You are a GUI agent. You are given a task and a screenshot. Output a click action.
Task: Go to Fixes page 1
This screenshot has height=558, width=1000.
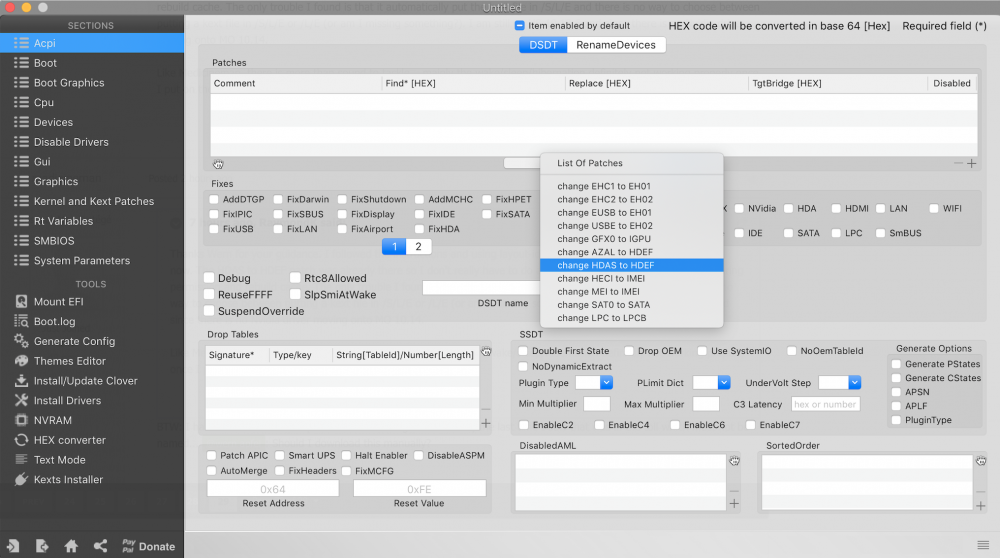394,247
